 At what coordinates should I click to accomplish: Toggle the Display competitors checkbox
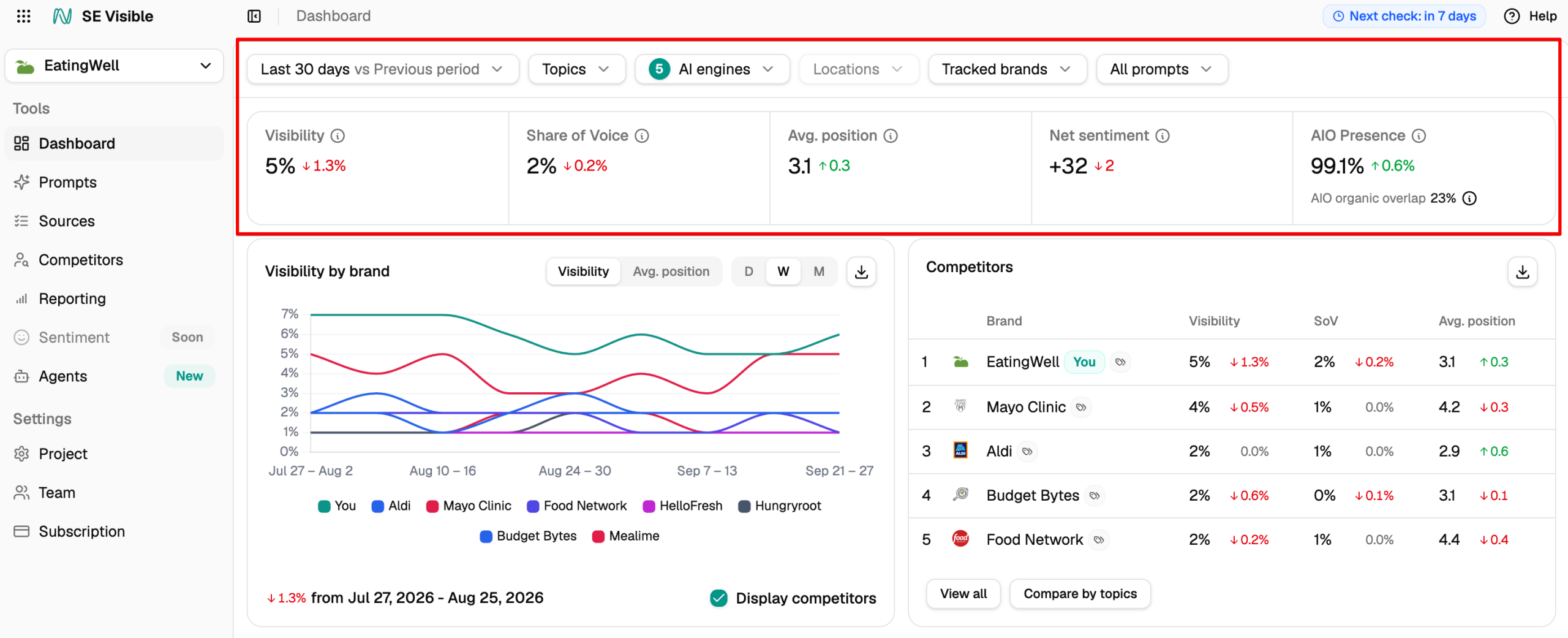click(718, 598)
